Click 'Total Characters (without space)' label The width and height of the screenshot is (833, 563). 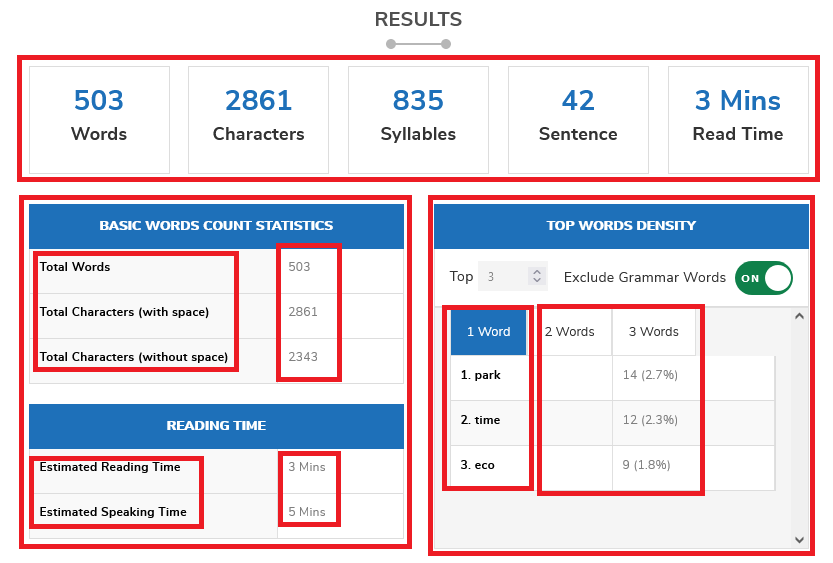tap(134, 356)
